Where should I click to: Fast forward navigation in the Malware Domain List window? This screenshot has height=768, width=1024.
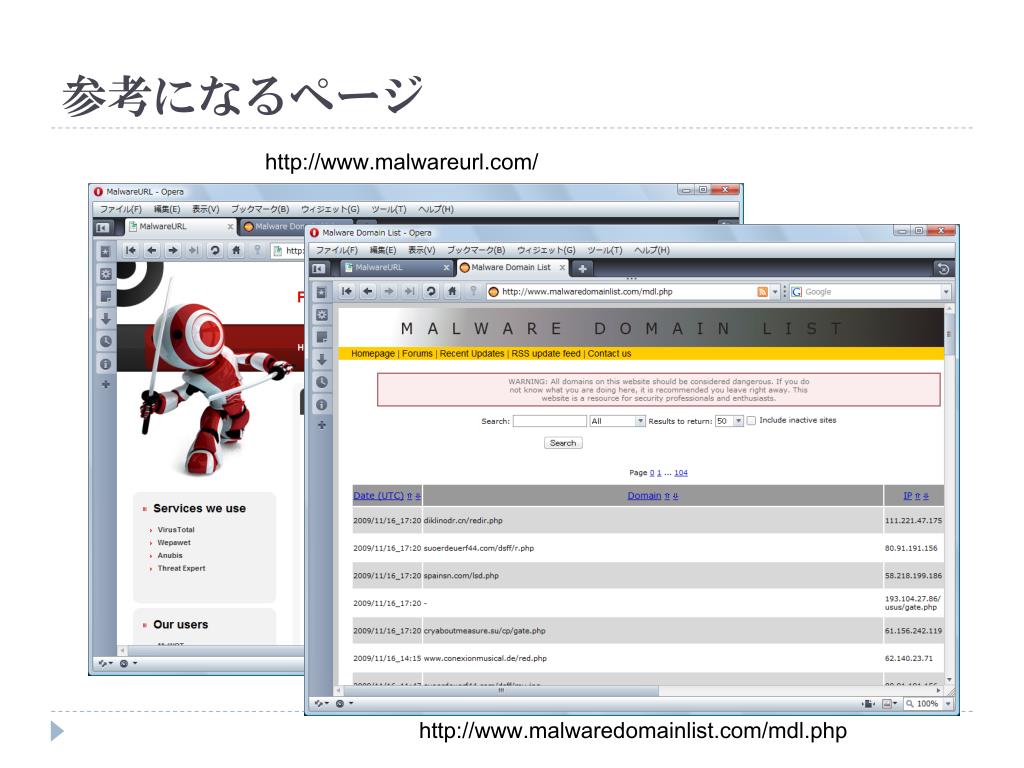click(409, 292)
